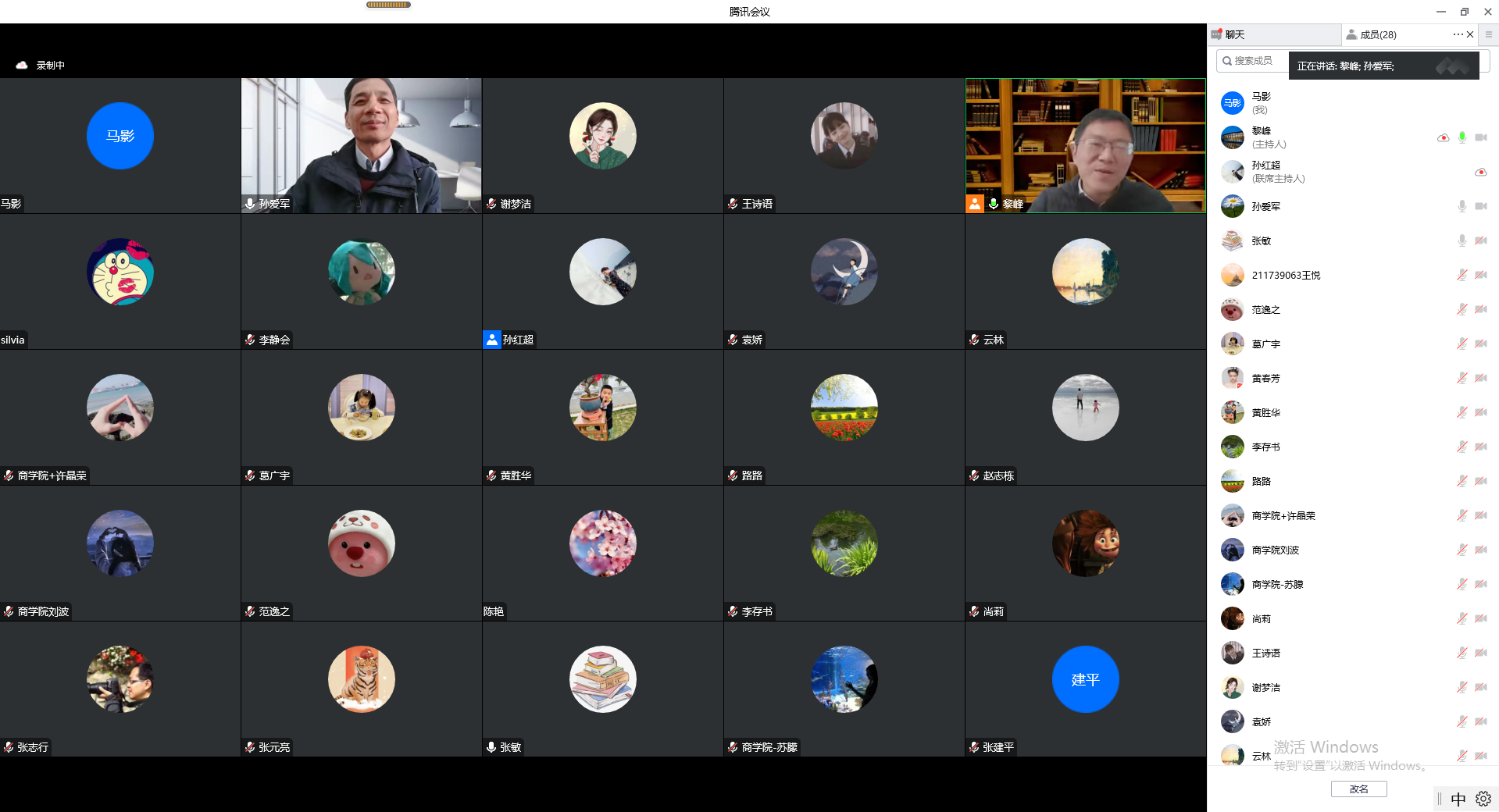Click the 改名 rename button
Viewport: 1499px width, 812px height.
coord(1358,789)
